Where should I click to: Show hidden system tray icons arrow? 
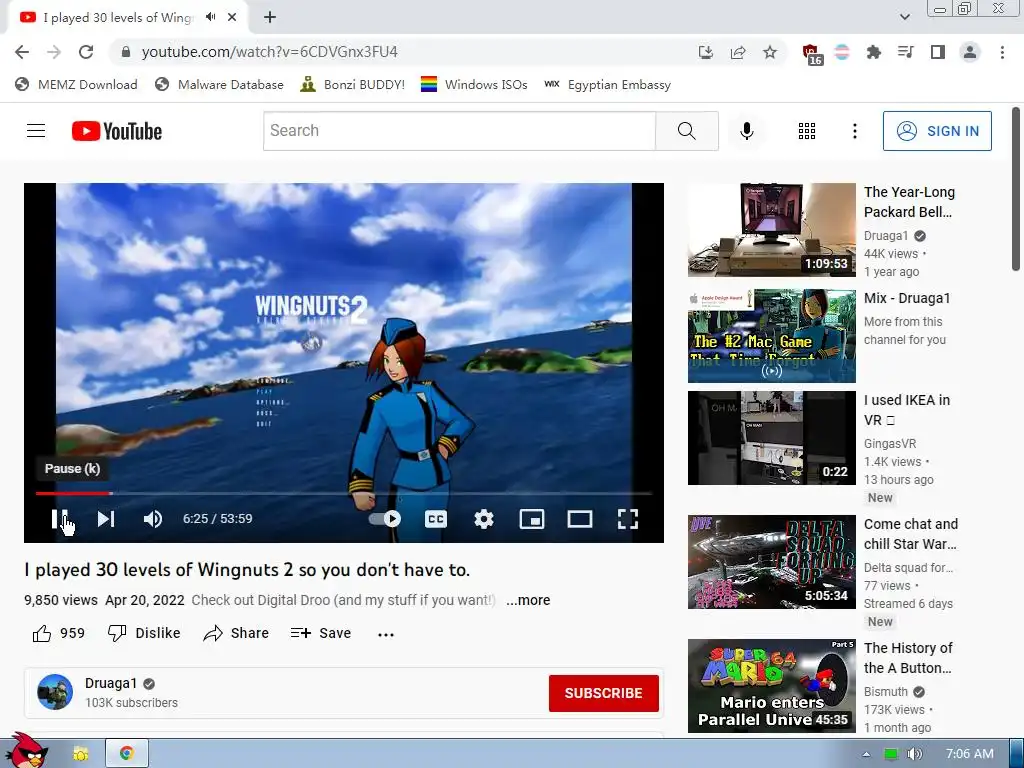point(866,754)
